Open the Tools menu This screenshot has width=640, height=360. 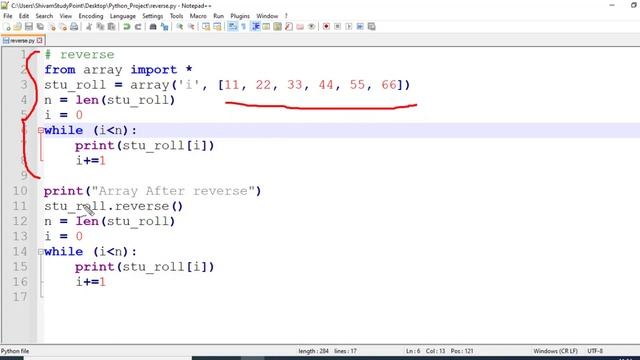(x=176, y=16)
